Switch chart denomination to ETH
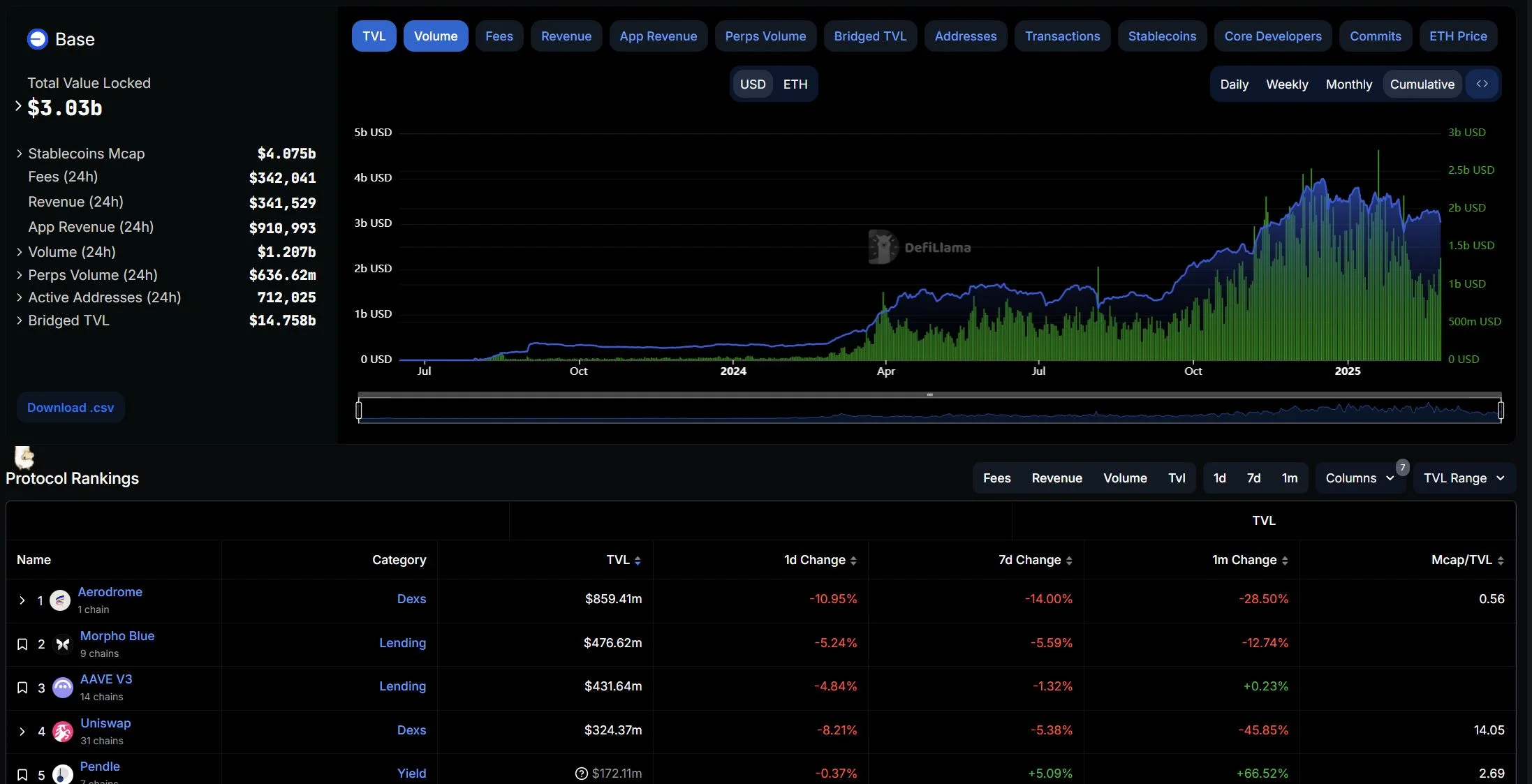The height and width of the screenshot is (784, 1532). (x=795, y=84)
